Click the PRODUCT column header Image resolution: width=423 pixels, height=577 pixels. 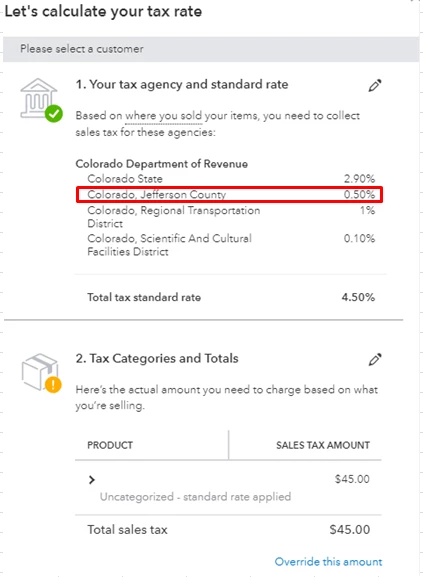(x=110, y=445)
